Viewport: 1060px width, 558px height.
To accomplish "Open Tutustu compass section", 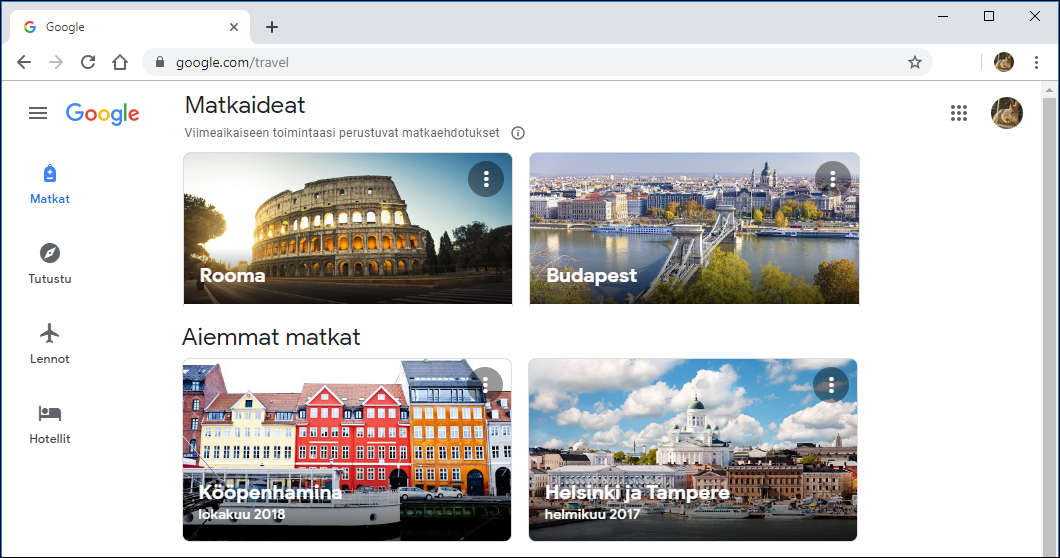I will pos(49,264).
